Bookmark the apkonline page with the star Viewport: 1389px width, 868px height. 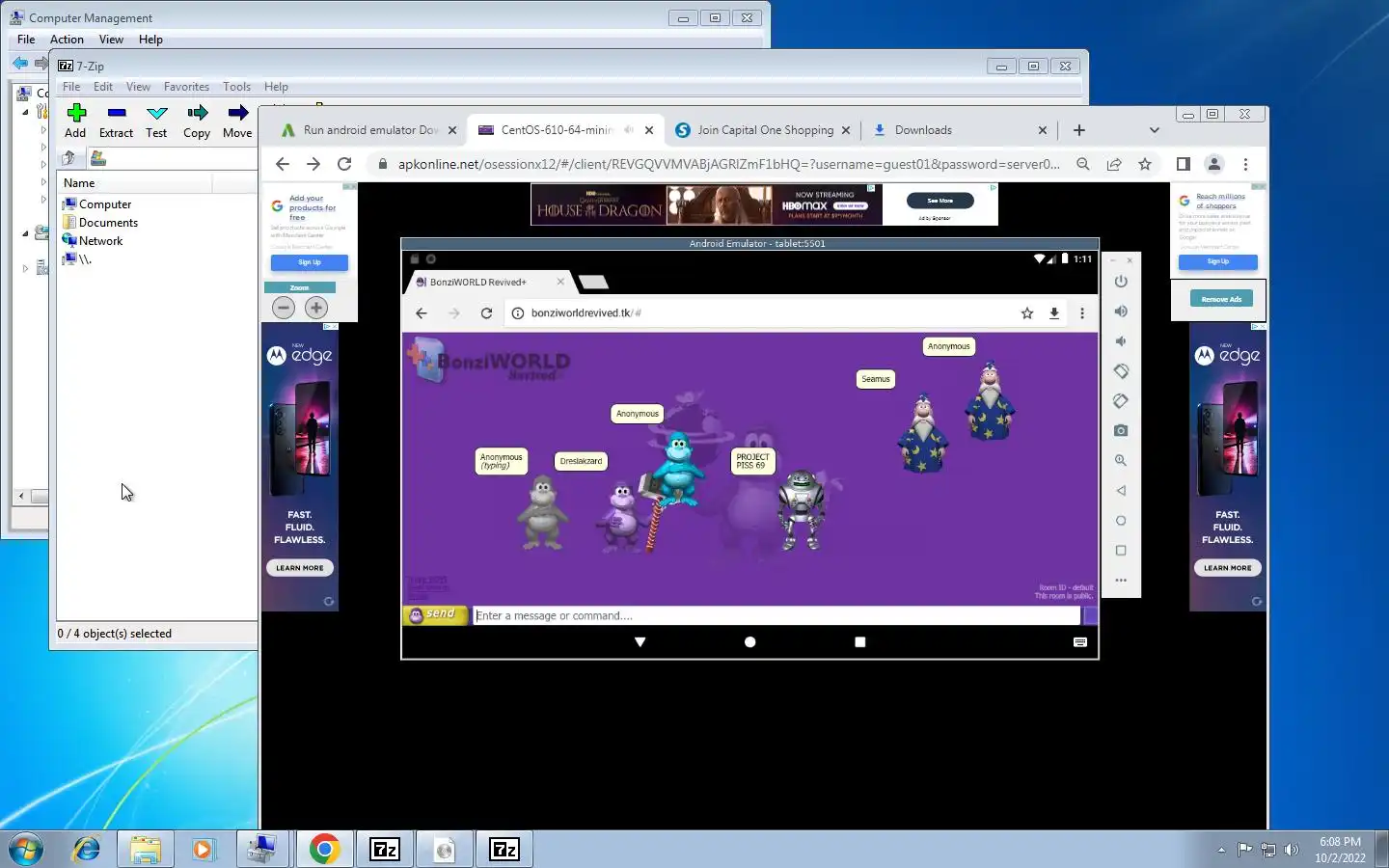1145,164
